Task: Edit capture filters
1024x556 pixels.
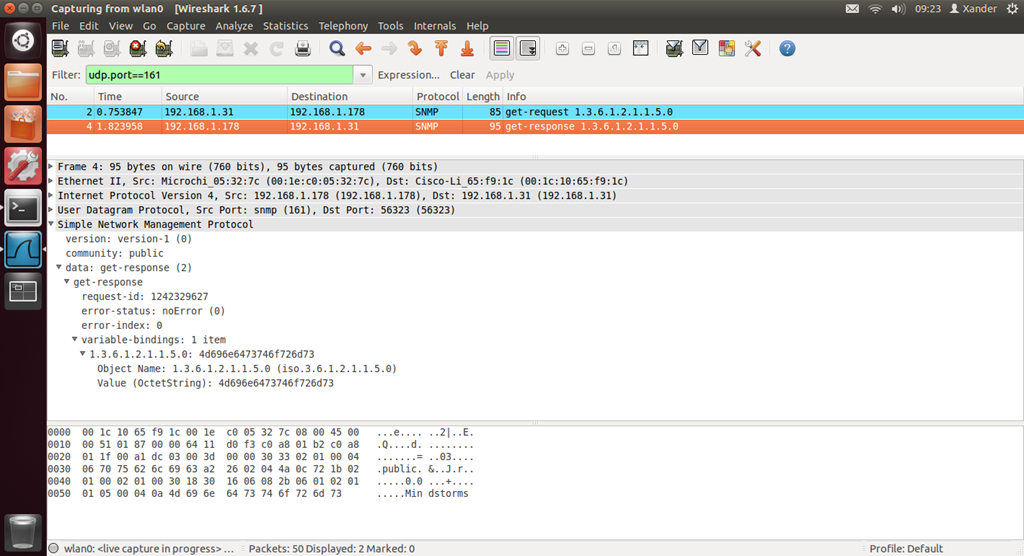Action: [x=674, y=48]
